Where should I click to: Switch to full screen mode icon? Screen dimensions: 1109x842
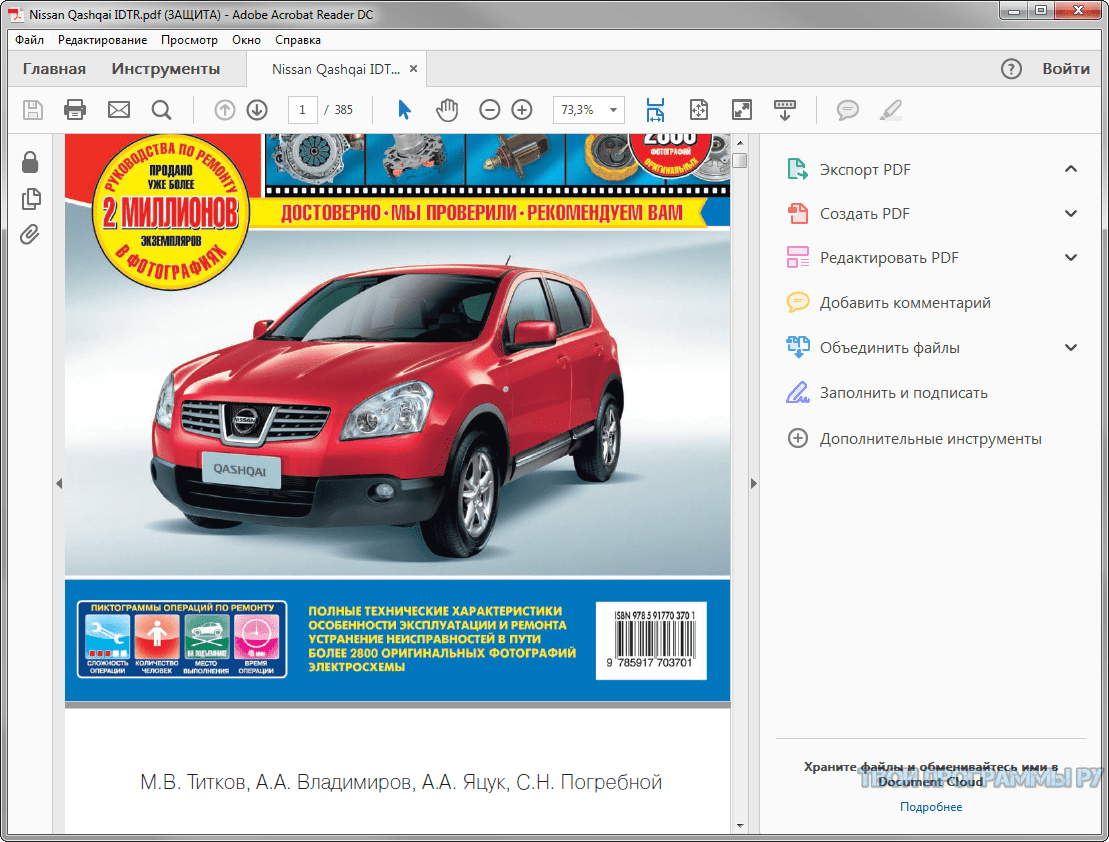pos(742,110)
